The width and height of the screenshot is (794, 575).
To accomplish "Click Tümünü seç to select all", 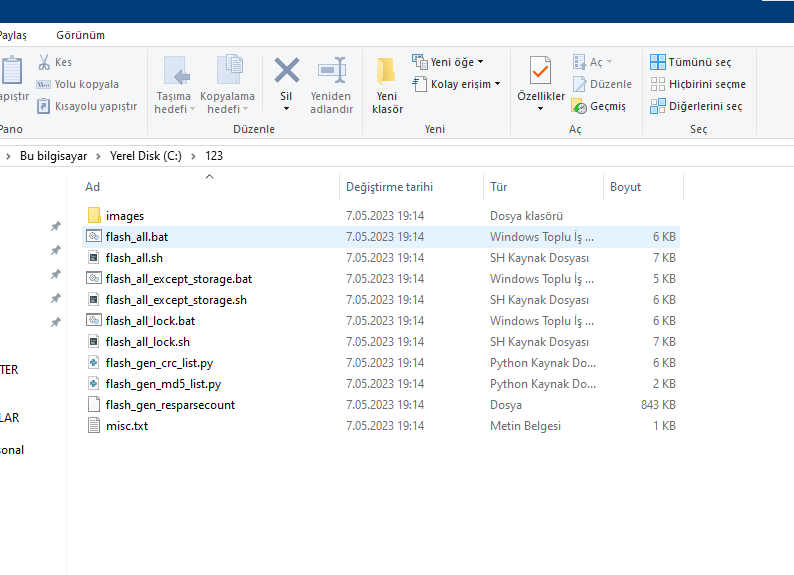I will 690,62.
